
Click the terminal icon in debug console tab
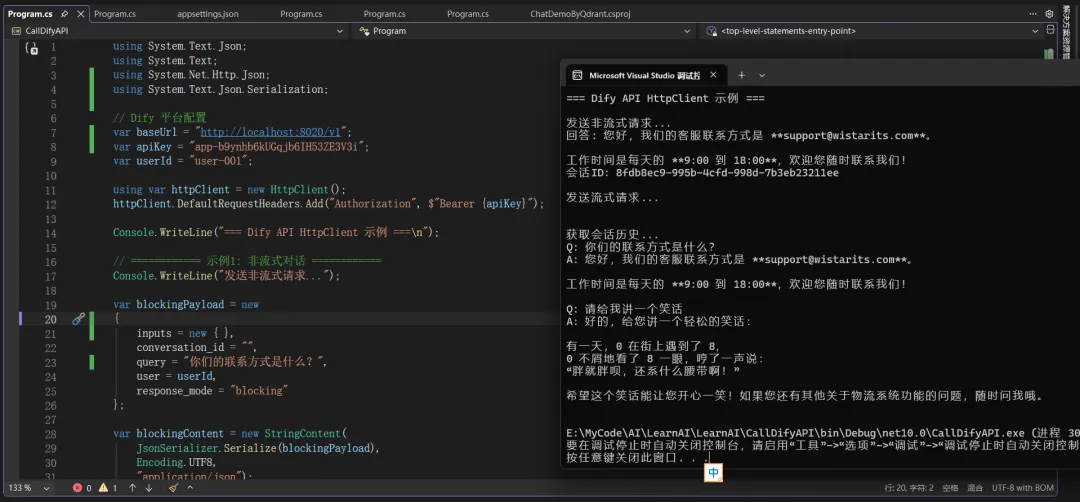click(x=578, y=76)
